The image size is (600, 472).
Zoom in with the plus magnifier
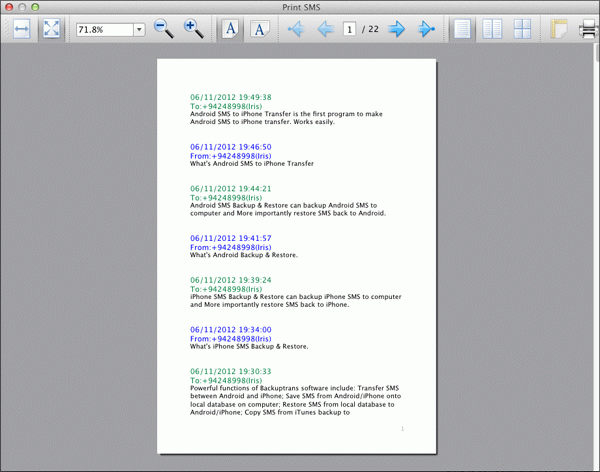pos(194,29)
